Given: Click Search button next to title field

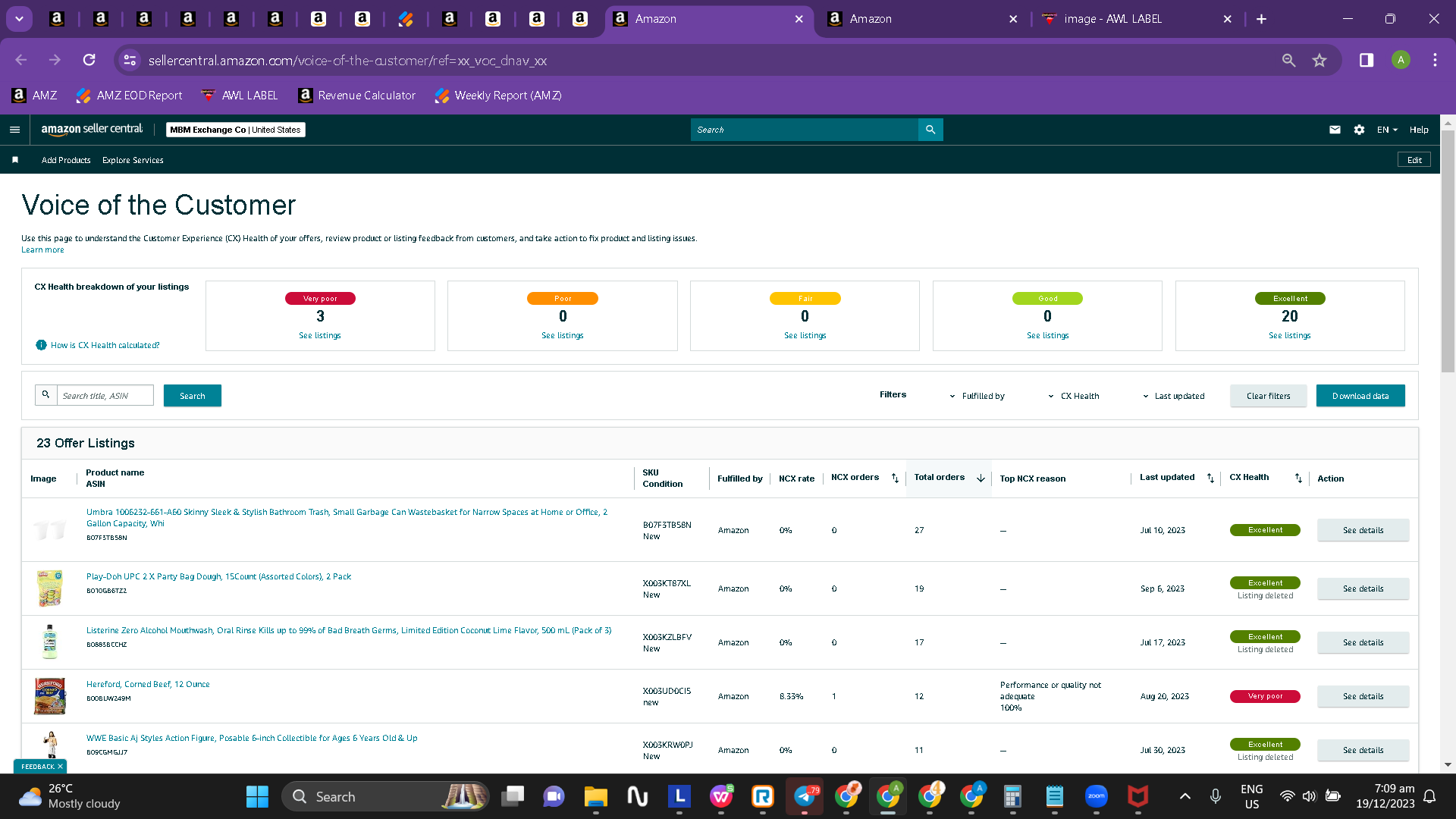Looking at the screenshot, I should pos(193,396).
